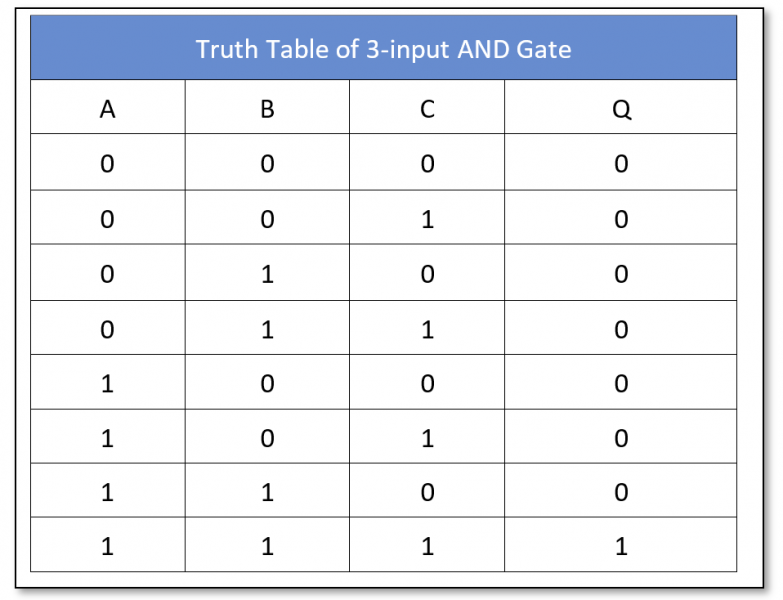Click the table title header banner
This screenshot has height=600, width=783.
pos(383,47)
